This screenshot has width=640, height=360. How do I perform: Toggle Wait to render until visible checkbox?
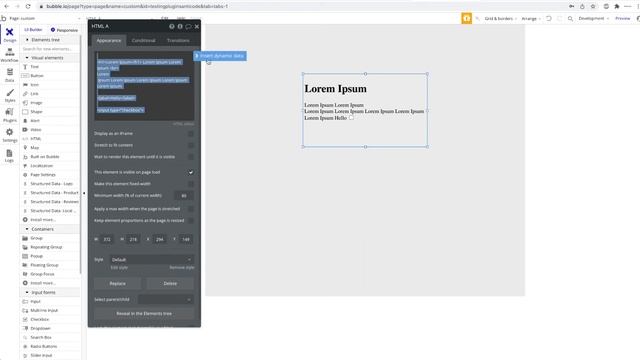191,157
